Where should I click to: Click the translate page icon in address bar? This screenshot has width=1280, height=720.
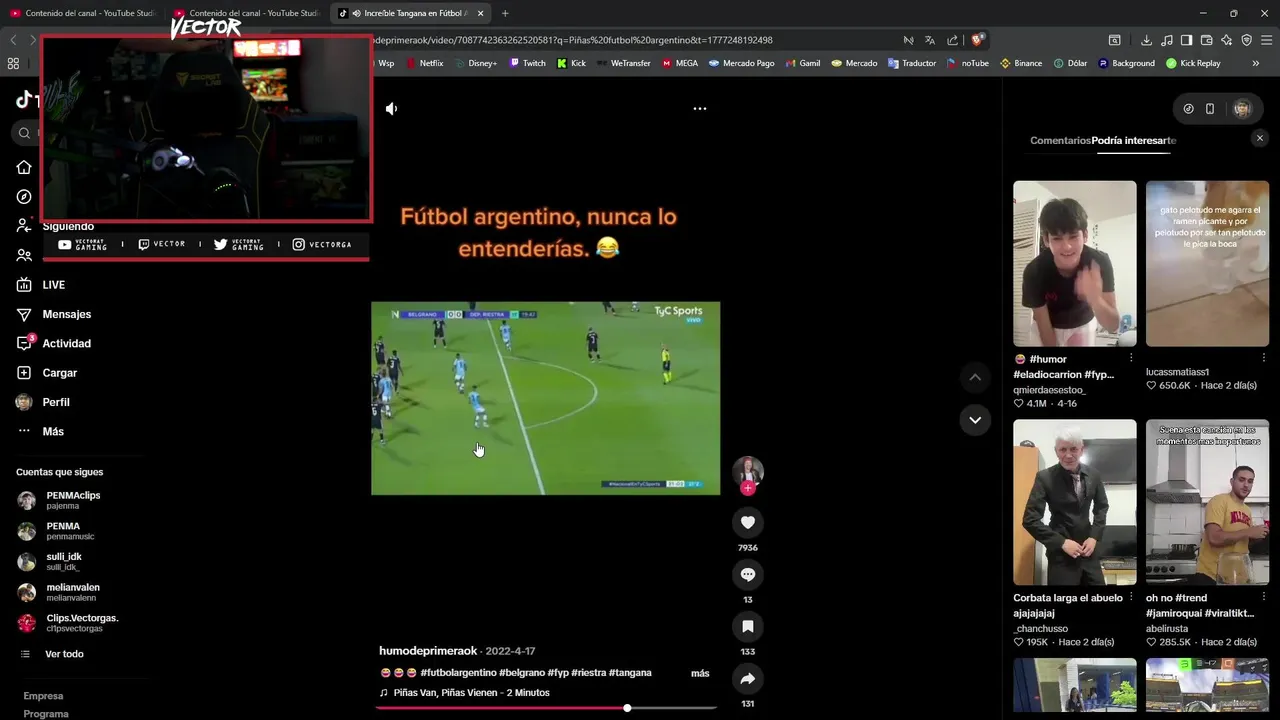point(930,40)
